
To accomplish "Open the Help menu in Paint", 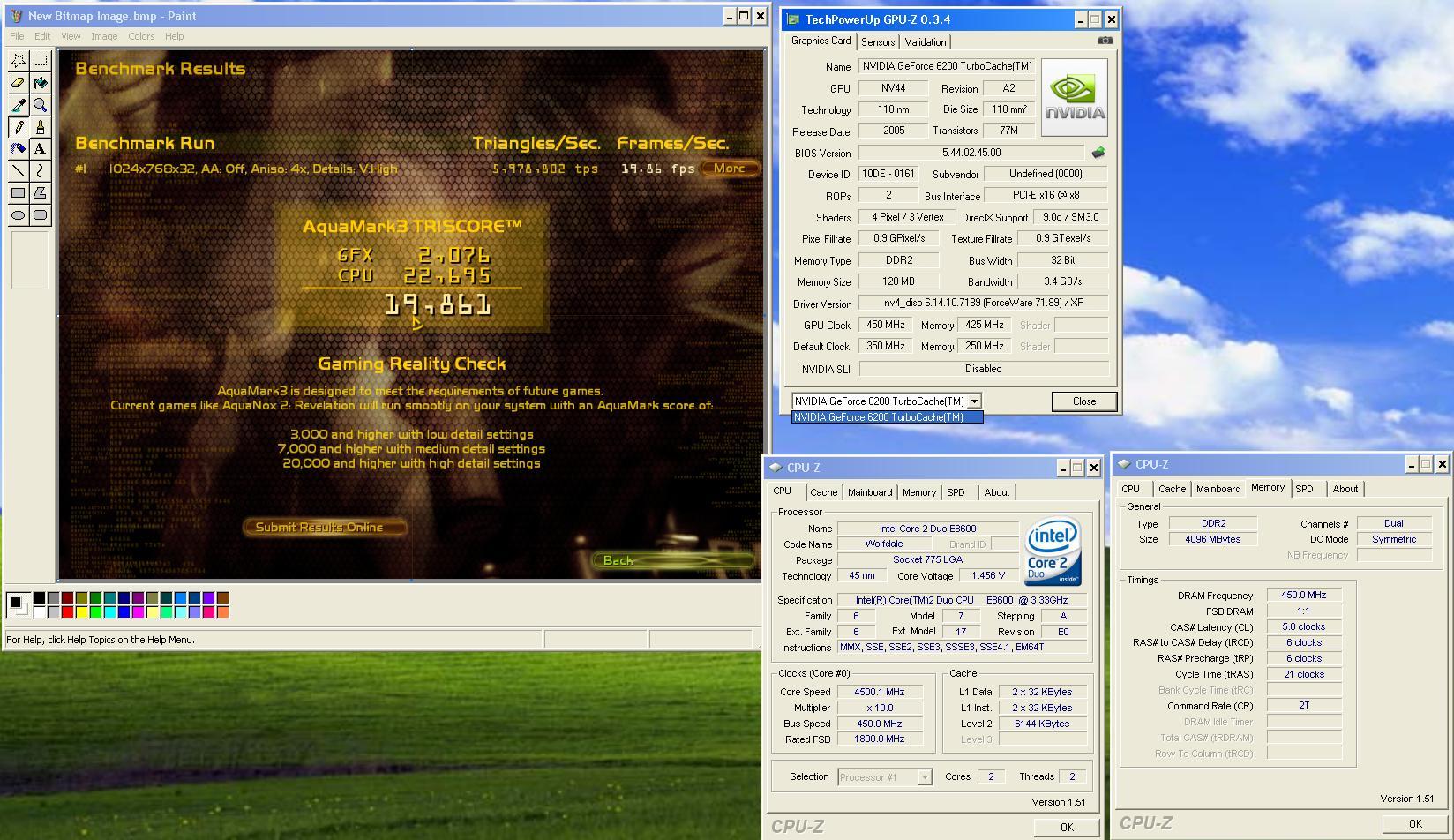I will 175,36.
